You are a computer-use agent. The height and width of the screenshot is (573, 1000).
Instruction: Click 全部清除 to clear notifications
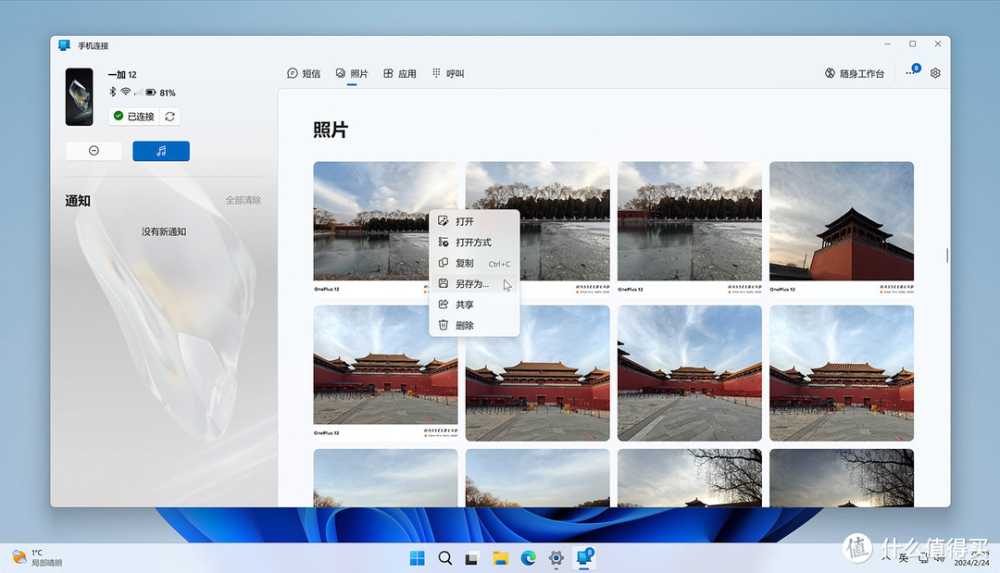coord(243,200)
